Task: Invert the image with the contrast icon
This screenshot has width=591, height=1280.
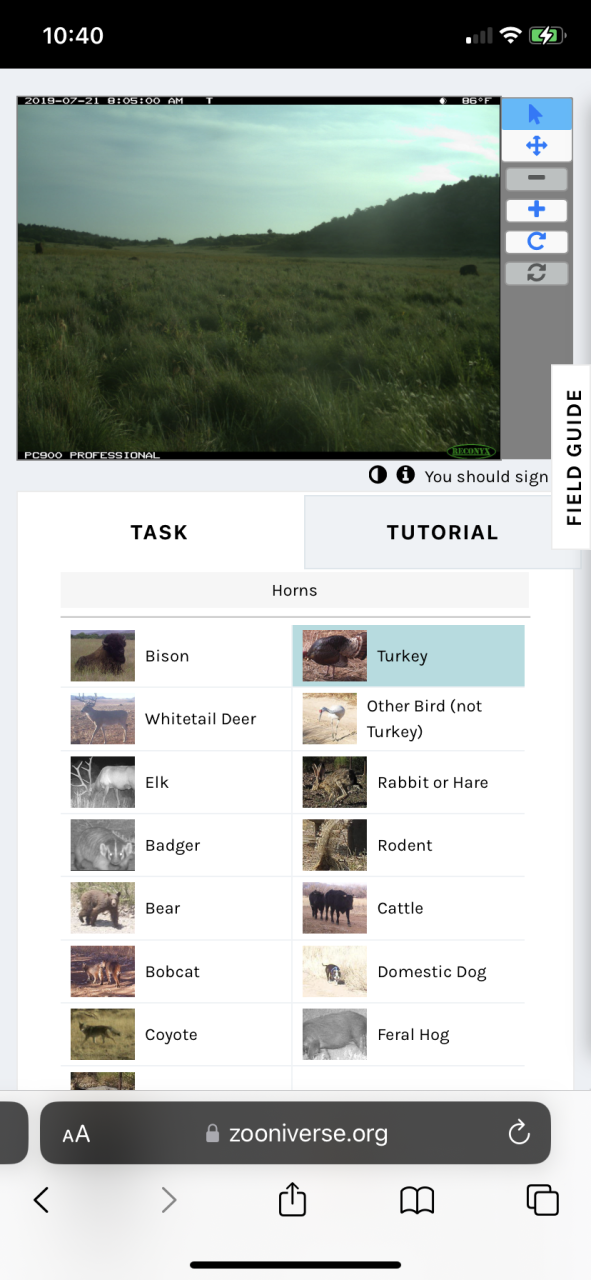Action: pyautogui.click(x=378, y=475)
